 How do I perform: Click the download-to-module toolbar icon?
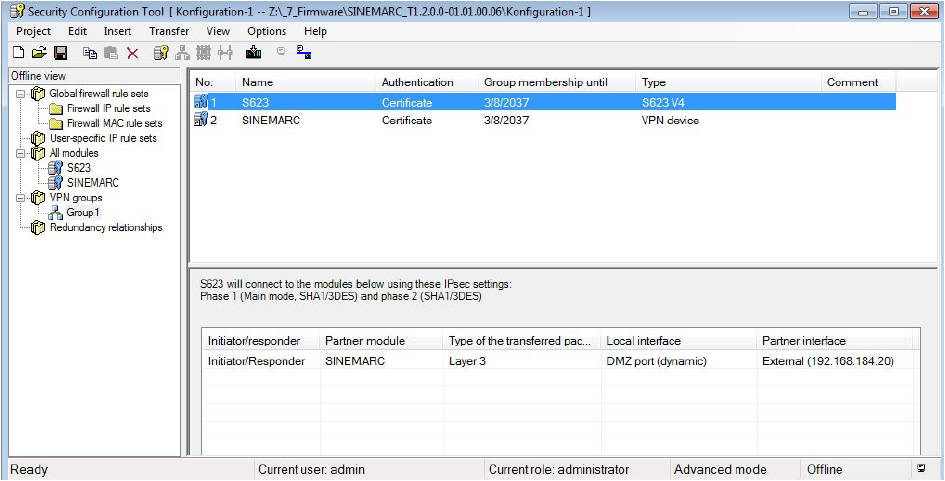(x=254, y=54)
